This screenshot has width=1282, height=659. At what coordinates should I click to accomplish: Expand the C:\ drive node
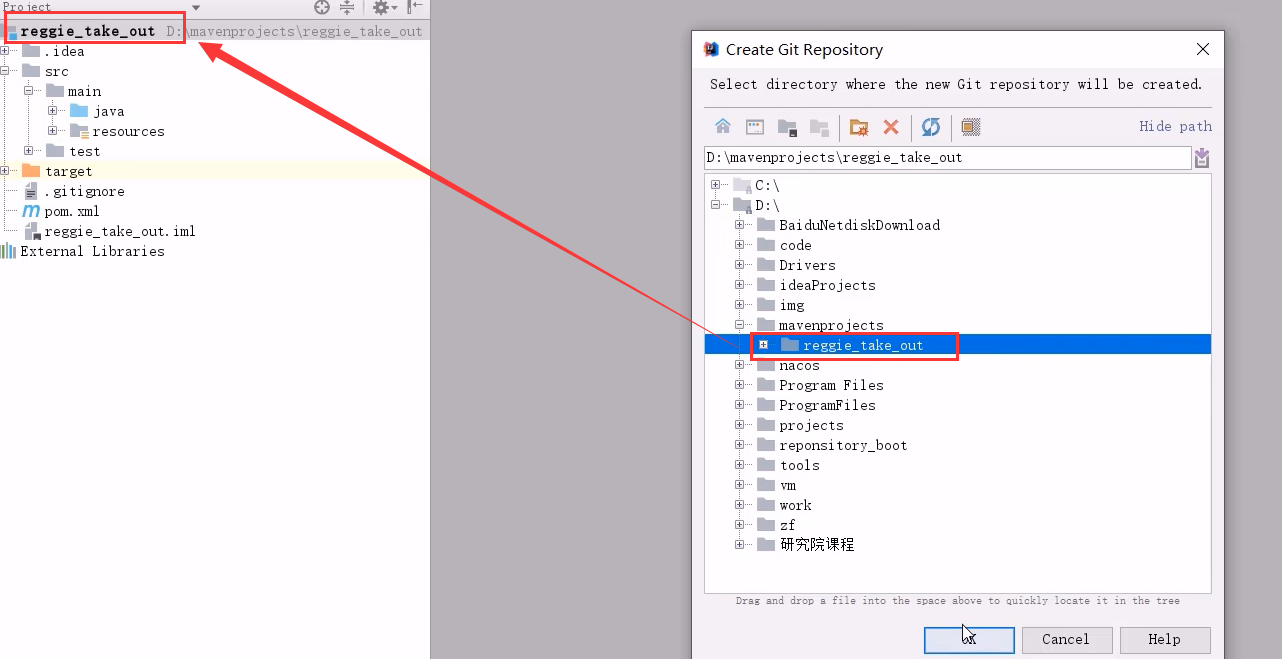point(715,185)
